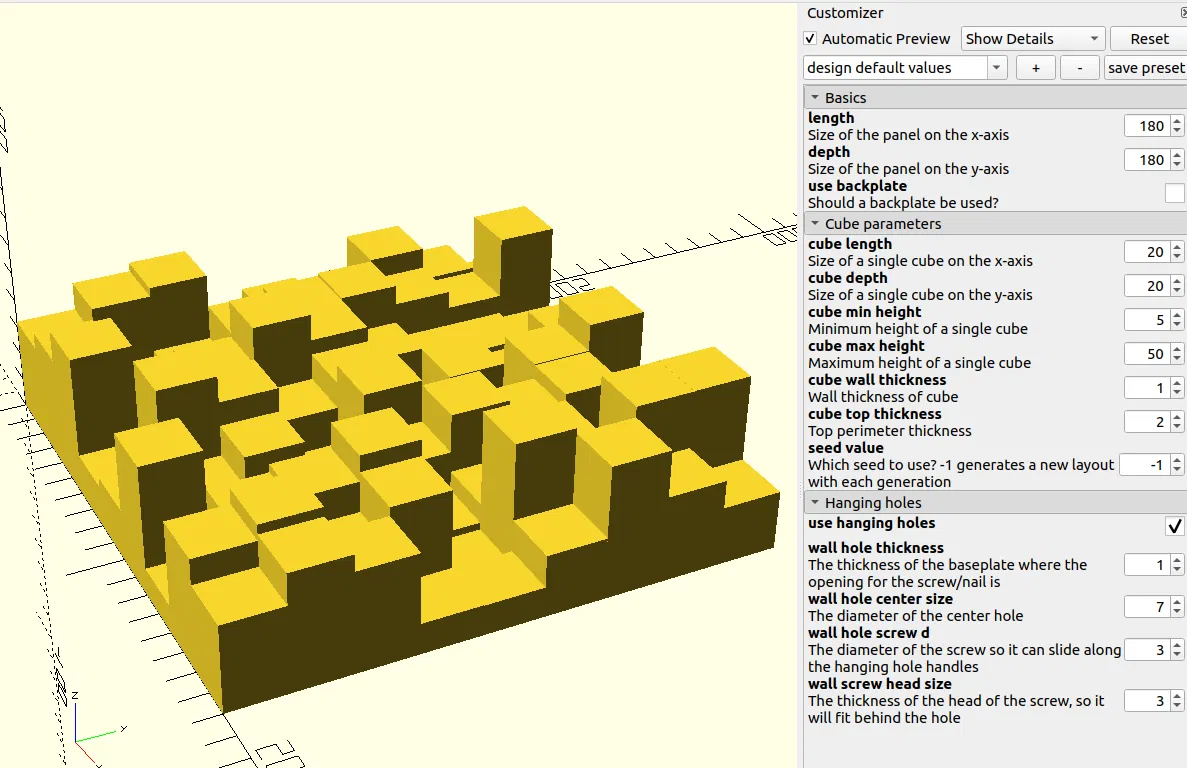Viewport: 1187px width, 768px height.
Task: Click the cube min height field
Action: coord(1146,320)
